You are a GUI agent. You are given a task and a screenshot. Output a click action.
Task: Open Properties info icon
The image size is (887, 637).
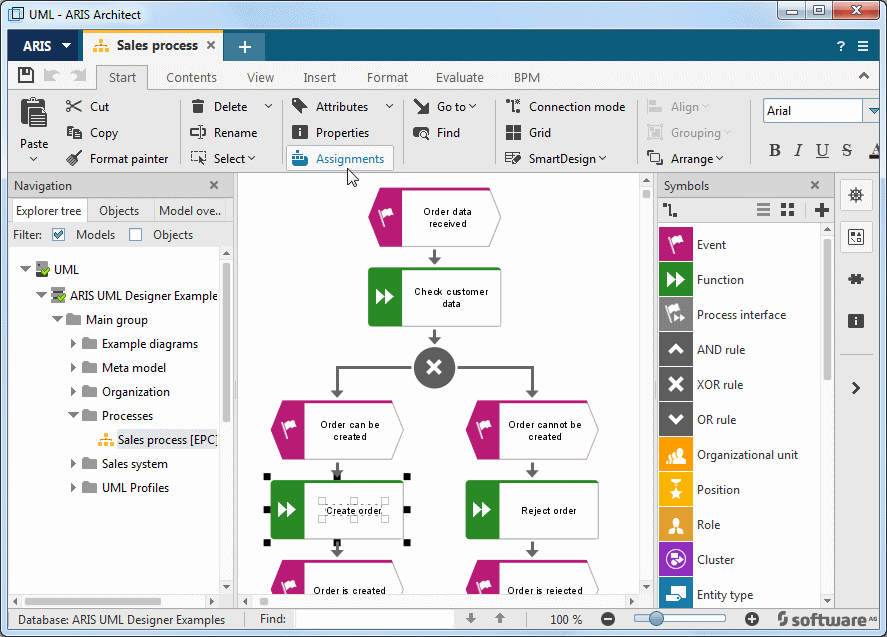tap(300, 132)
